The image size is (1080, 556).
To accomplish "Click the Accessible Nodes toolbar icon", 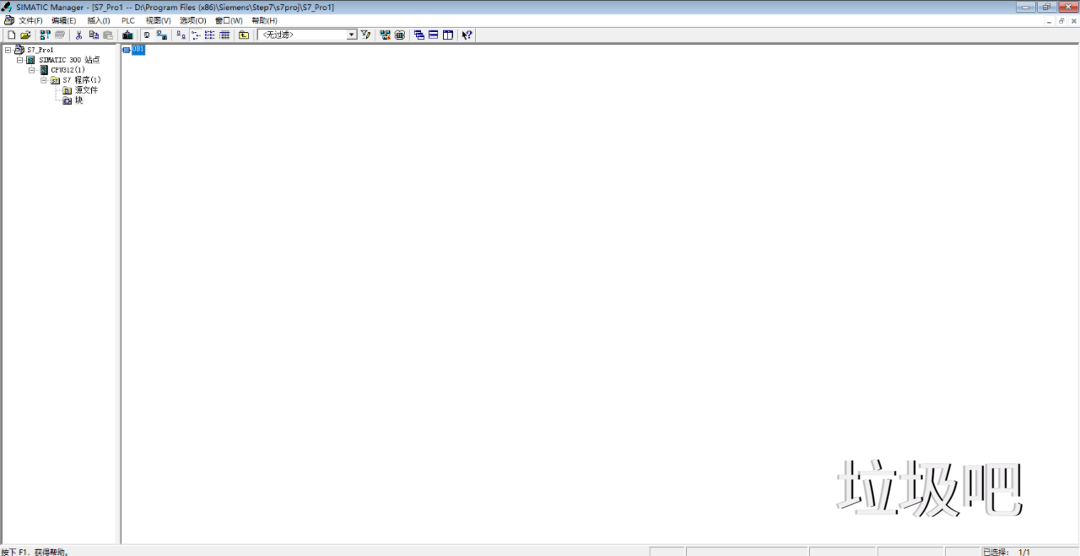I will 45,35.
